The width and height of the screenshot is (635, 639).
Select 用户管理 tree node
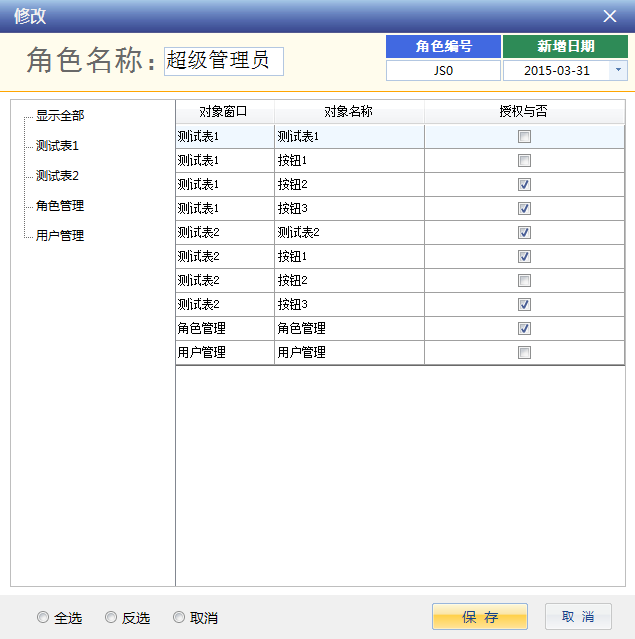tap(60, 236)
